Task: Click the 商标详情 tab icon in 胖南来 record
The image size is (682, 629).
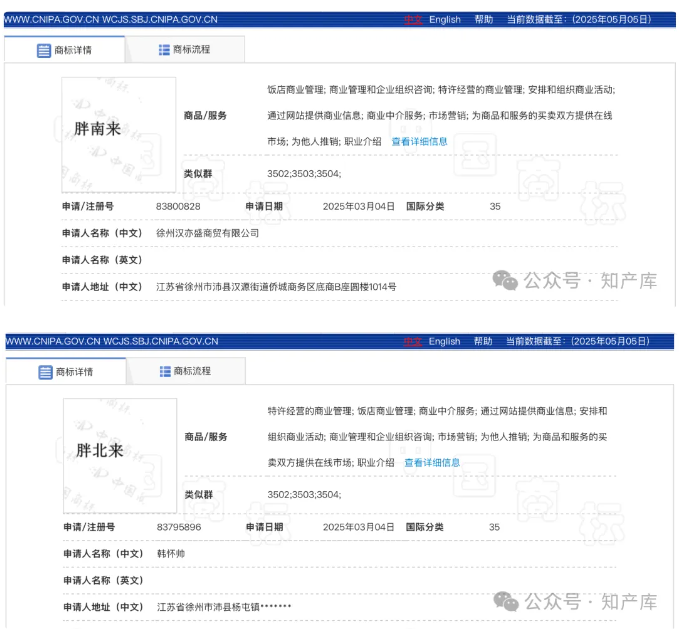Action: point(44,51)
